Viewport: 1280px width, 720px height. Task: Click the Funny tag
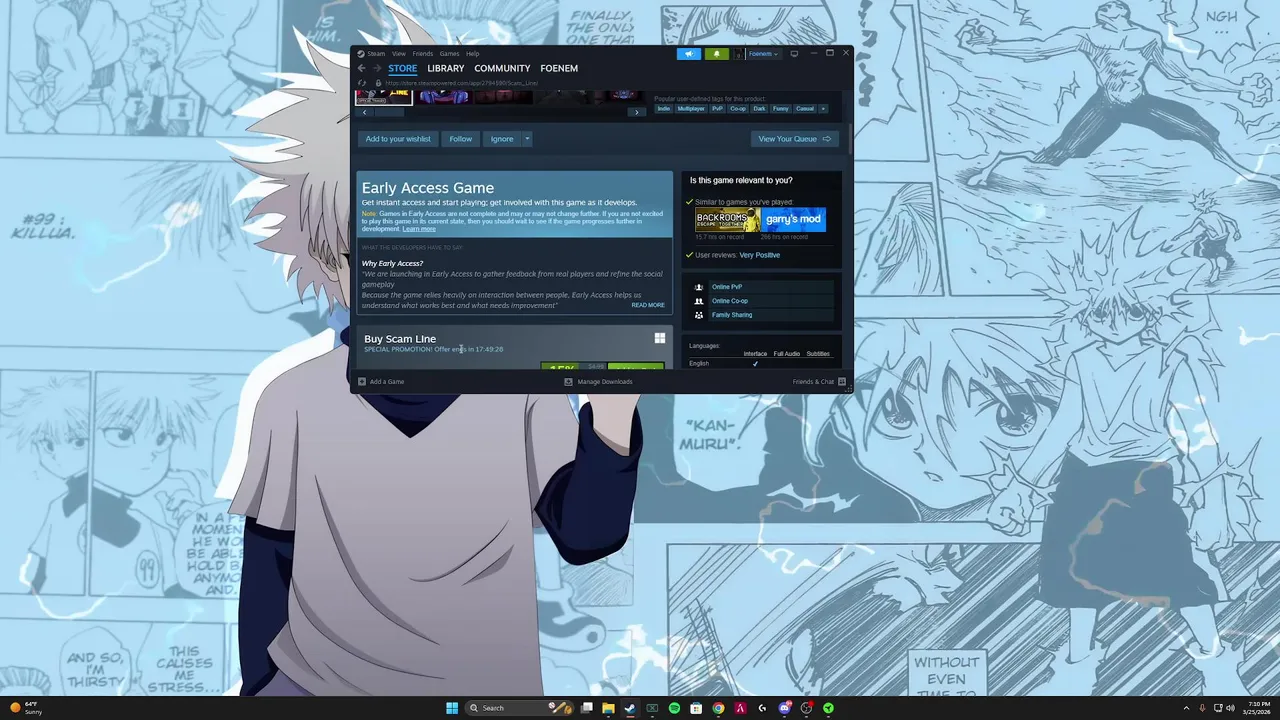pos(780,109)
